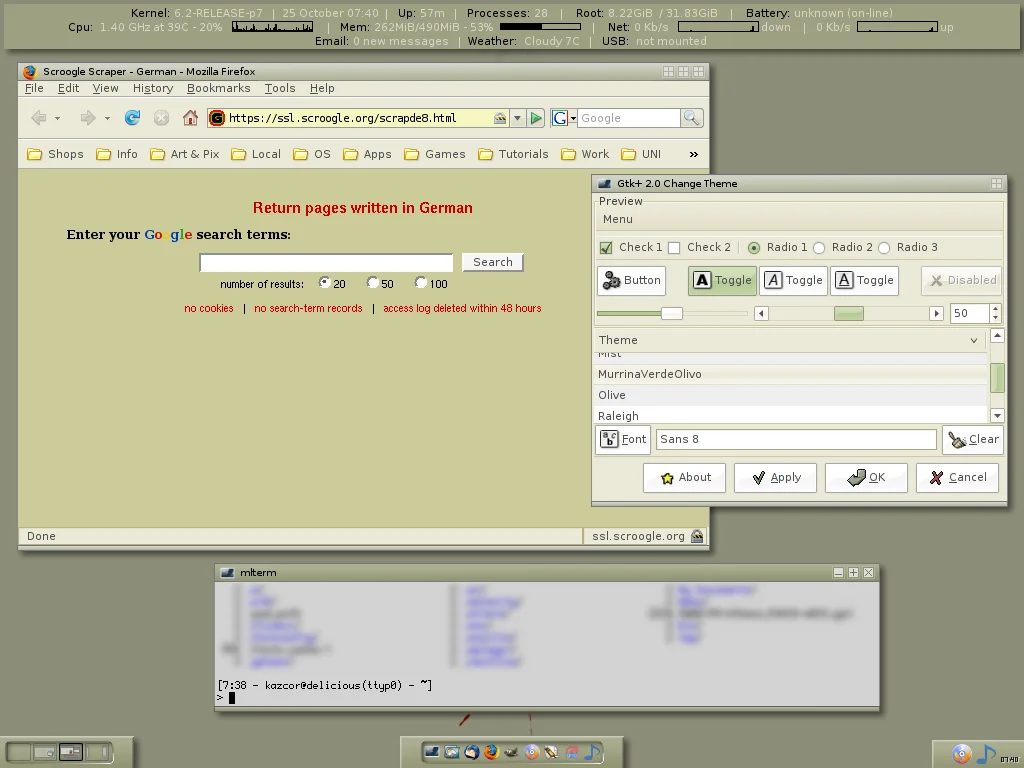Screen dimensions: 1024x768
Task: Click the Firefox URL address field
Action: [x=359, y=118]
